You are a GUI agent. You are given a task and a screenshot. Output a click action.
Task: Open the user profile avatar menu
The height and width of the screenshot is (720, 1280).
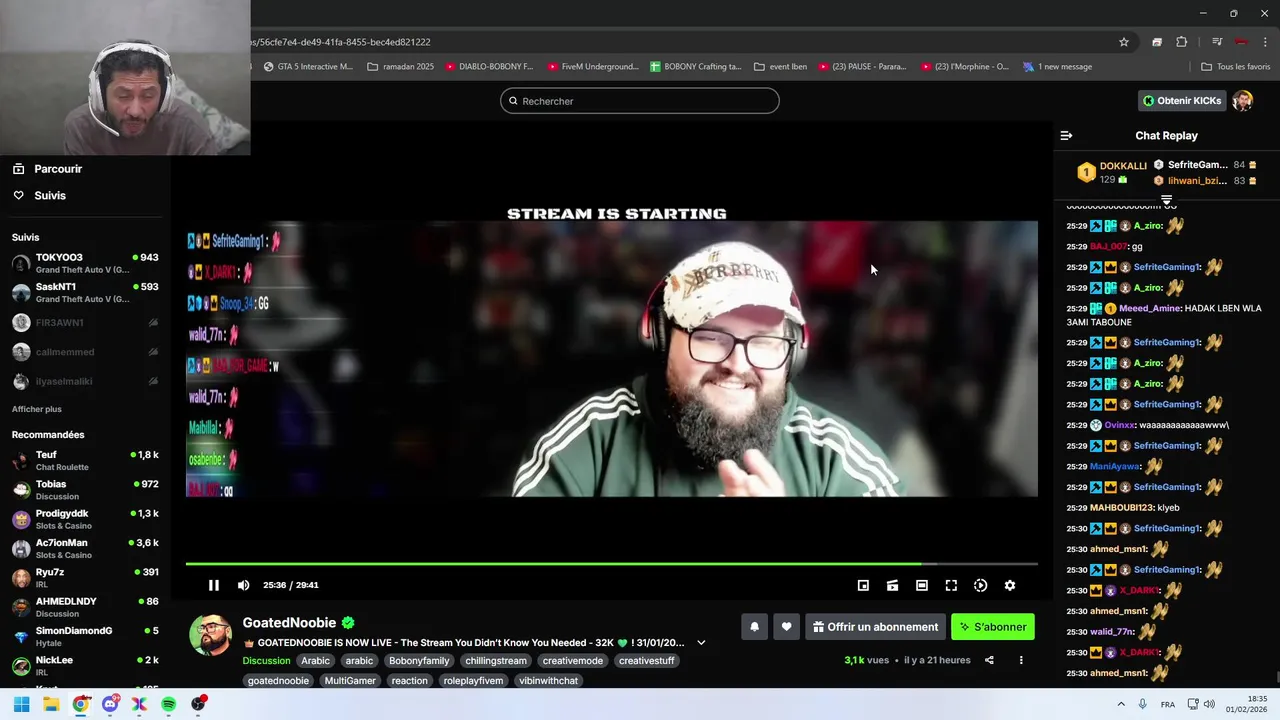[x=1243, y=101]
